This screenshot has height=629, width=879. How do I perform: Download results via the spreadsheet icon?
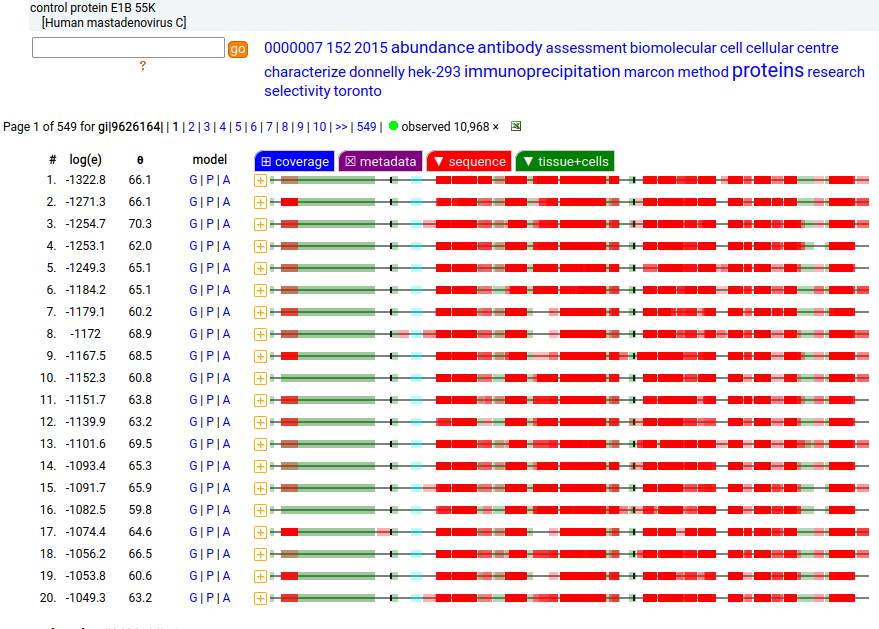tap(516, 126)
